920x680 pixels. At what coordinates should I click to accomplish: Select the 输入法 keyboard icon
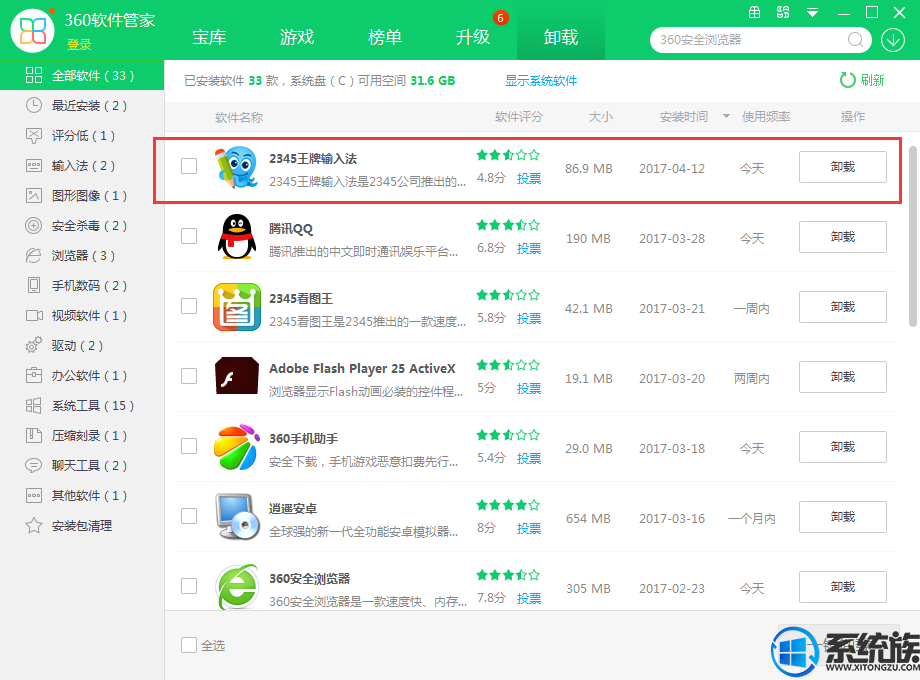pyautogui.click(x=34, y=165)
